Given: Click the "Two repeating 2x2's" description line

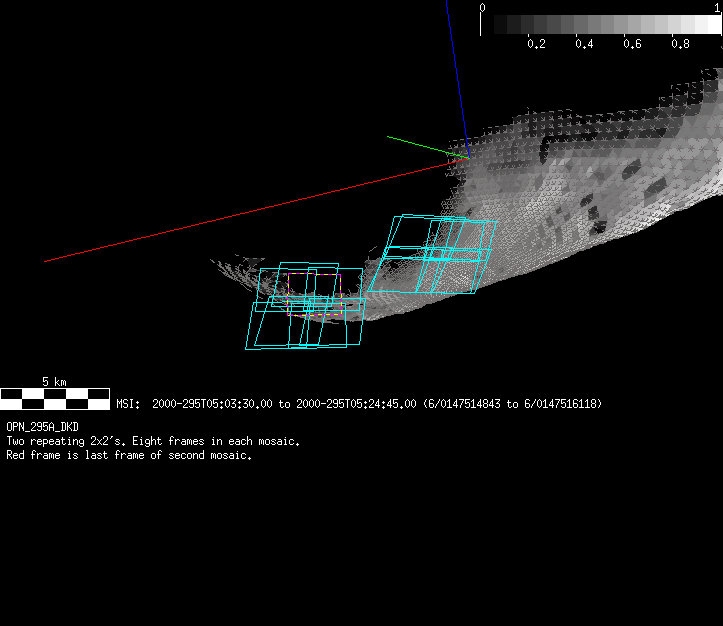Looking at the screenshot, I should click(x=152, y=441).
